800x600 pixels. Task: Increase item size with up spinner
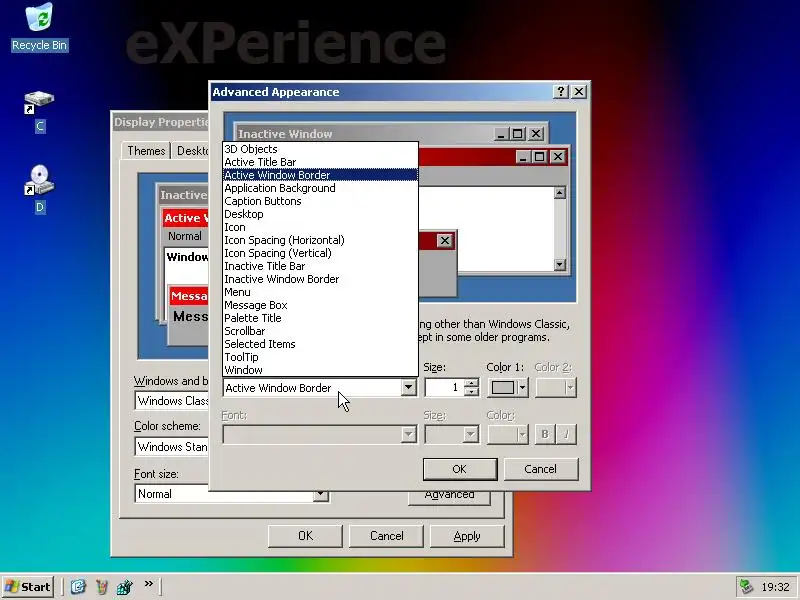click(472, 383)
